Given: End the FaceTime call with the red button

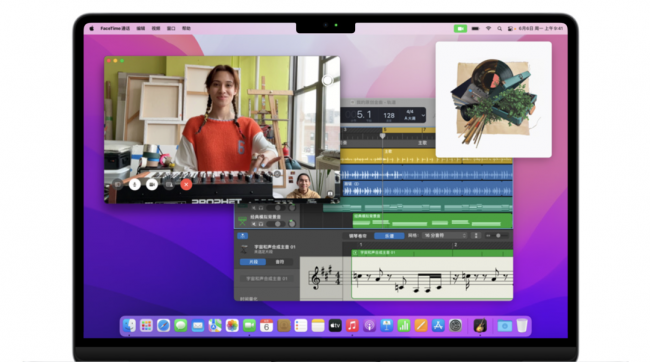Looking at the screenshot, I should 186,184.
